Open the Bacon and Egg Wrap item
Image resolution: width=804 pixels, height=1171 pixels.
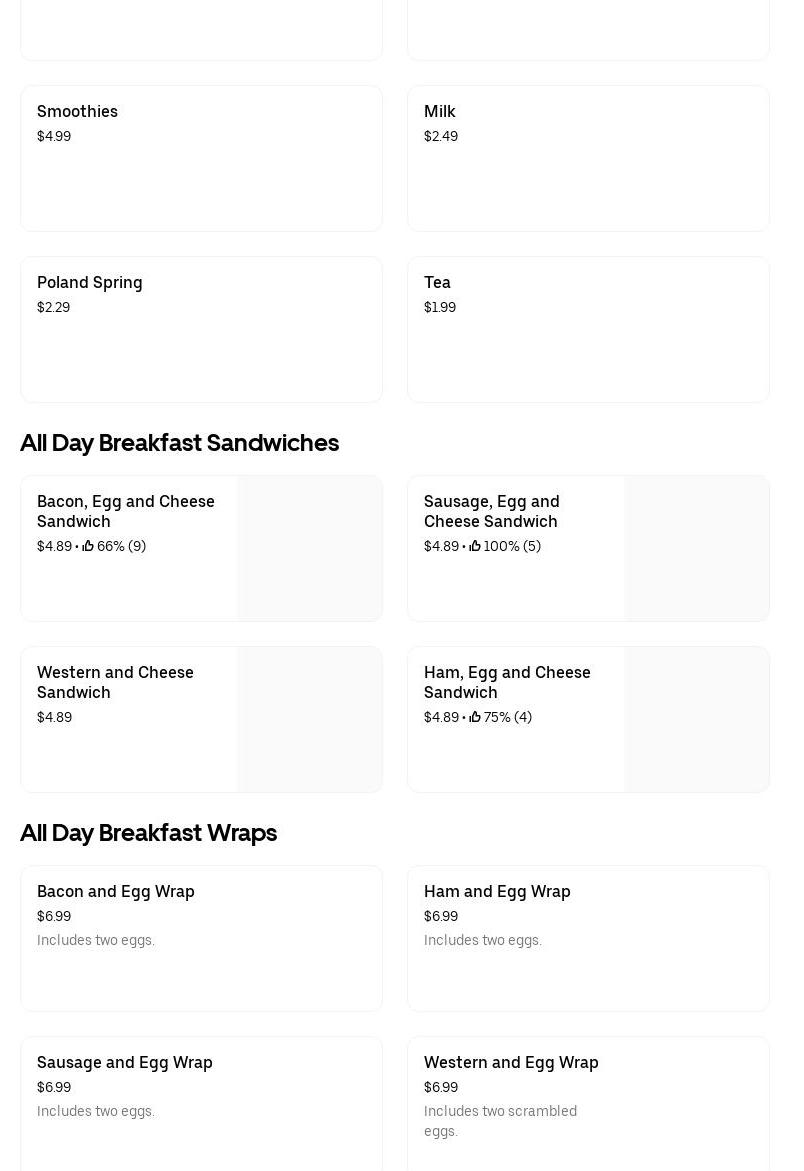tap(116, 891)
